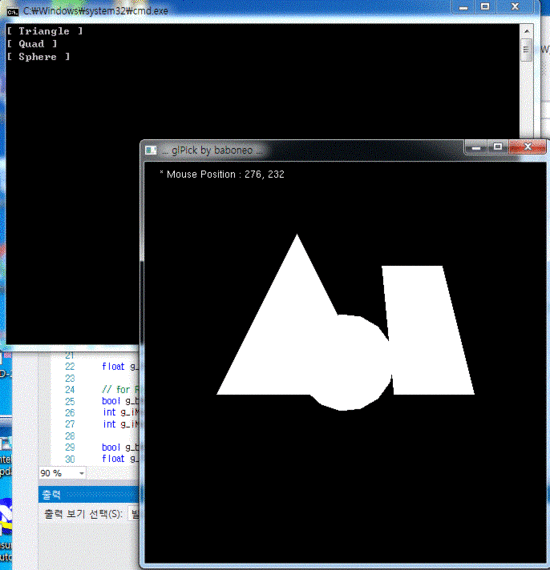Open the output source combo box beside 출력 보기 선택
The height and width of the screenshot is (570, 550).
(x=134, y=514)
